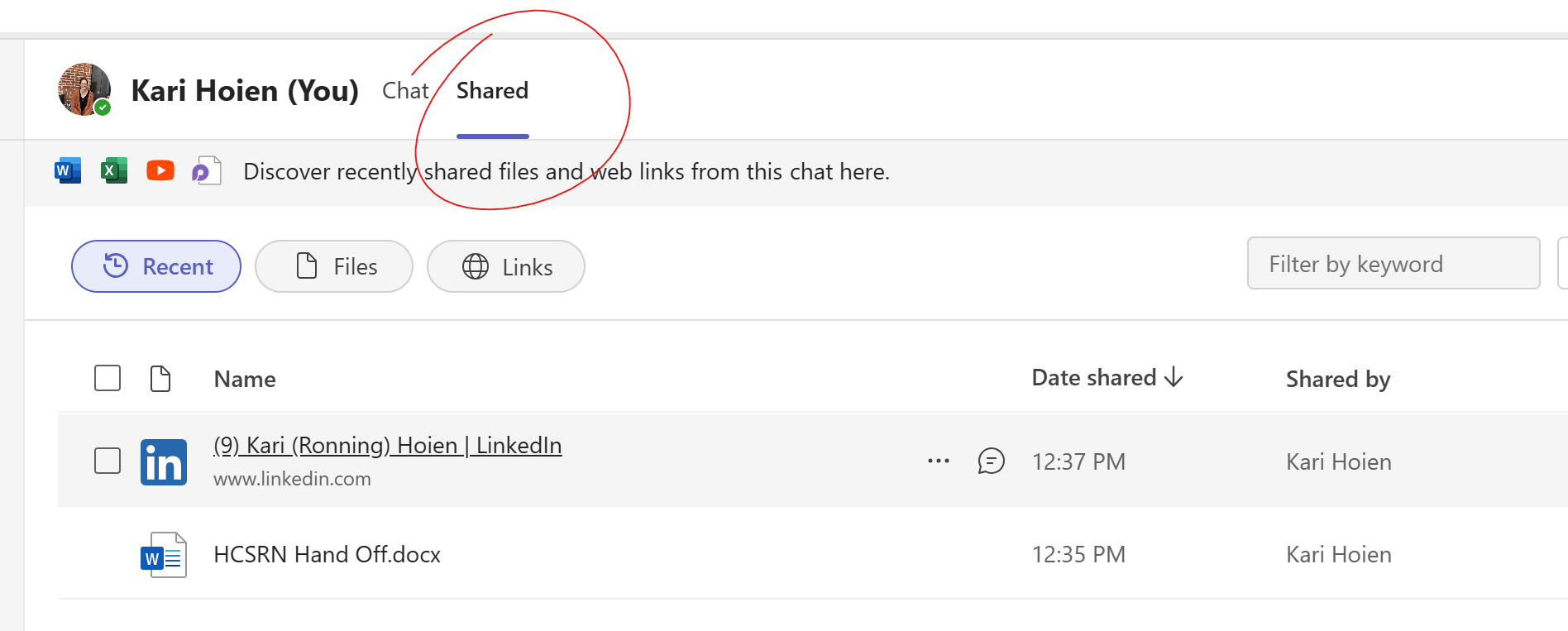Click the Excel icon in banner
The height and width of the screenshot is (631, 1568).
point(114,171)
